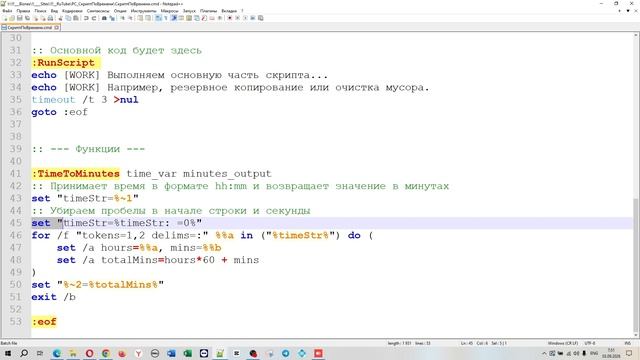Redo the change via toolbar icon
Viewport: 640px width, 360px height.
93,18
